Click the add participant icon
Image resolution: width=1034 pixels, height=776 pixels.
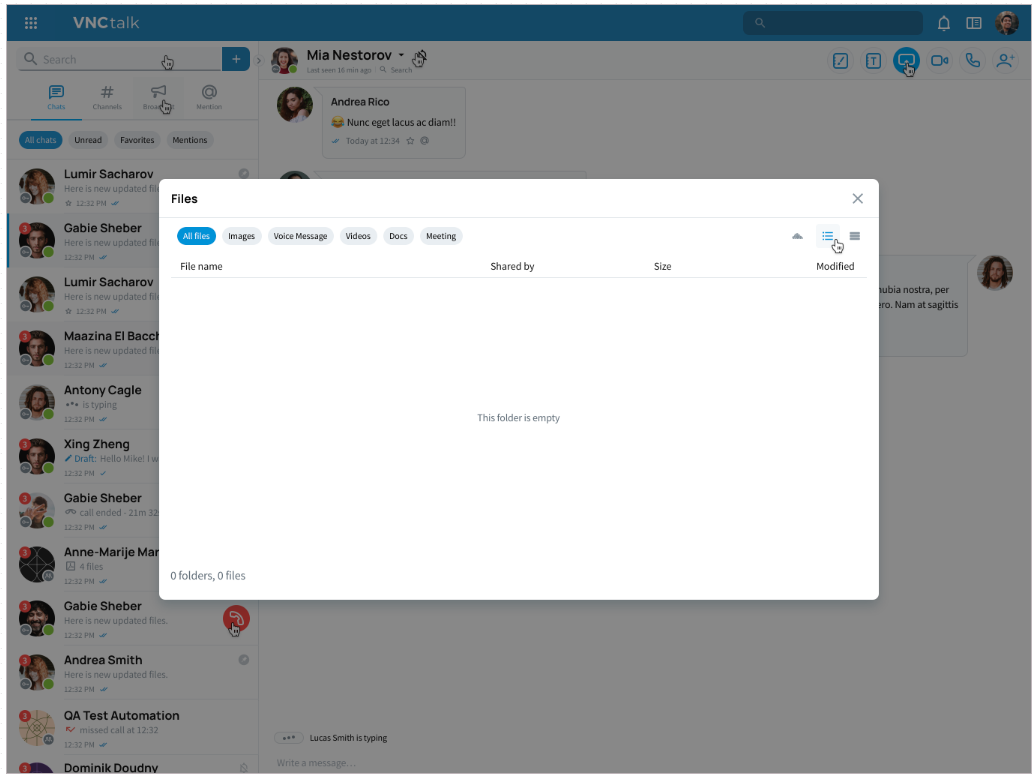1004,61
